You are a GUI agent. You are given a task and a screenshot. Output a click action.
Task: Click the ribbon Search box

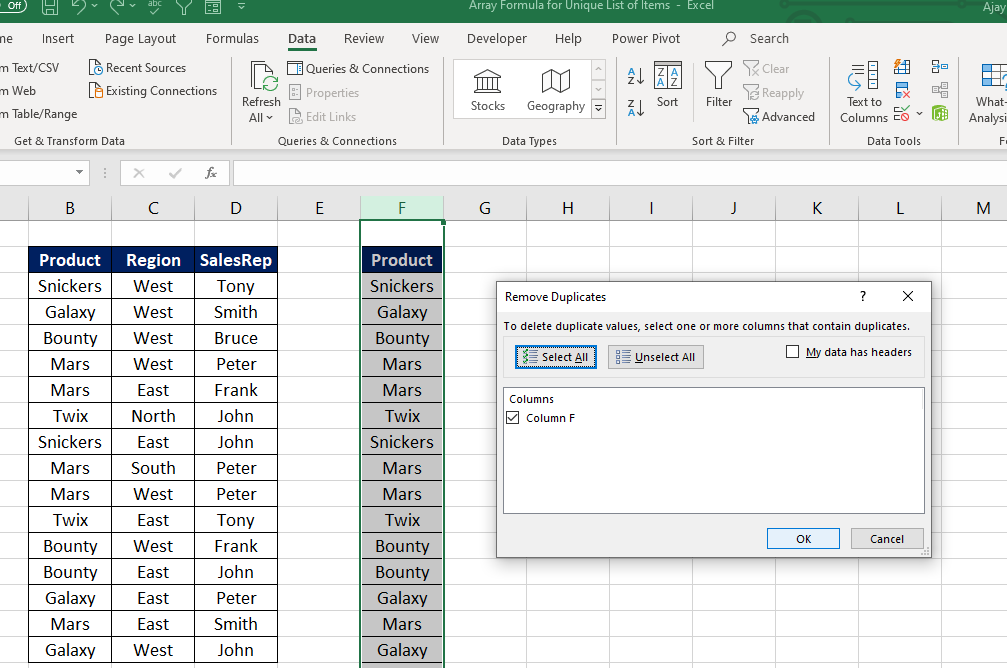tap(758, 39)
